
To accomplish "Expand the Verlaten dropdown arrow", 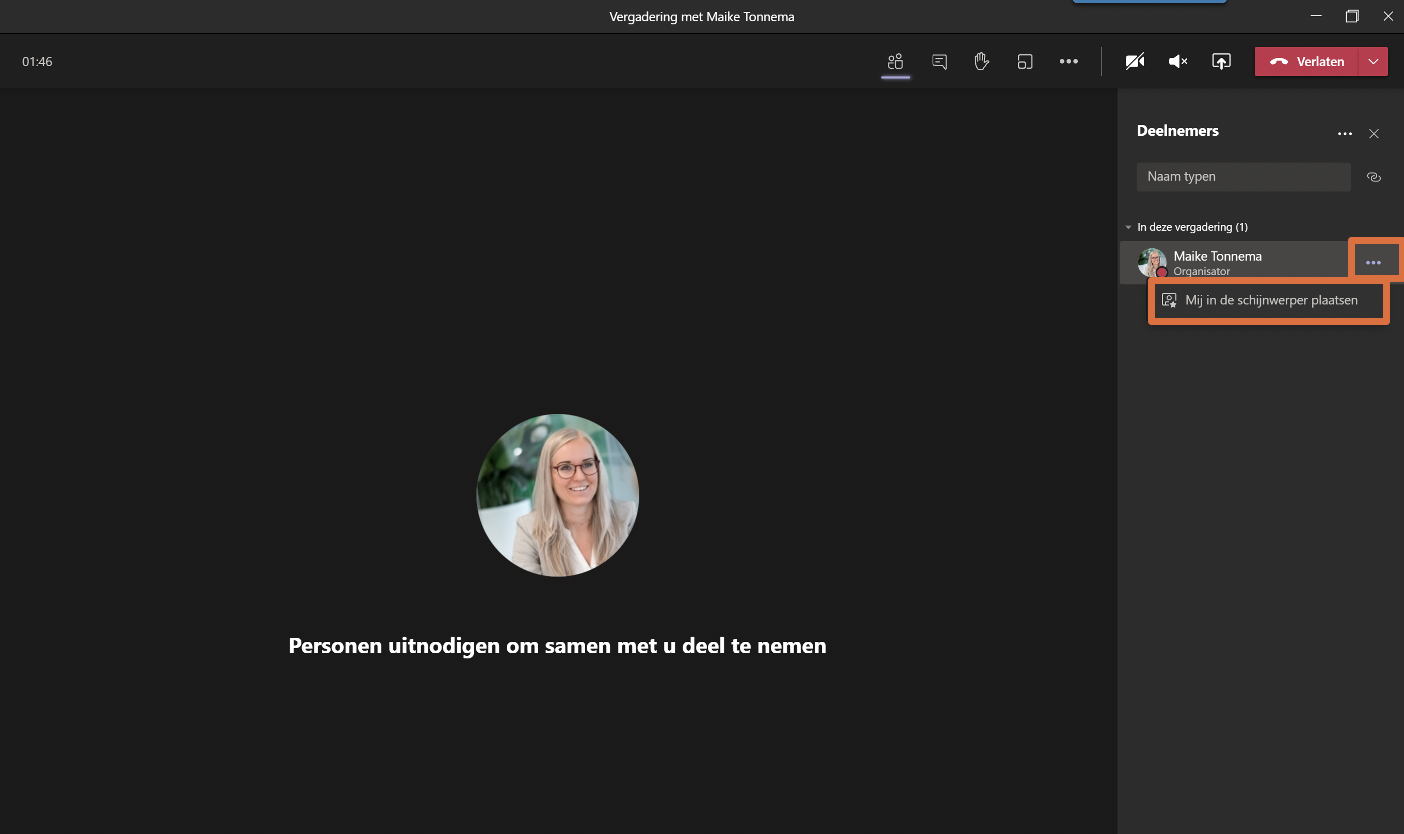I will click(x=1374, y=62).
